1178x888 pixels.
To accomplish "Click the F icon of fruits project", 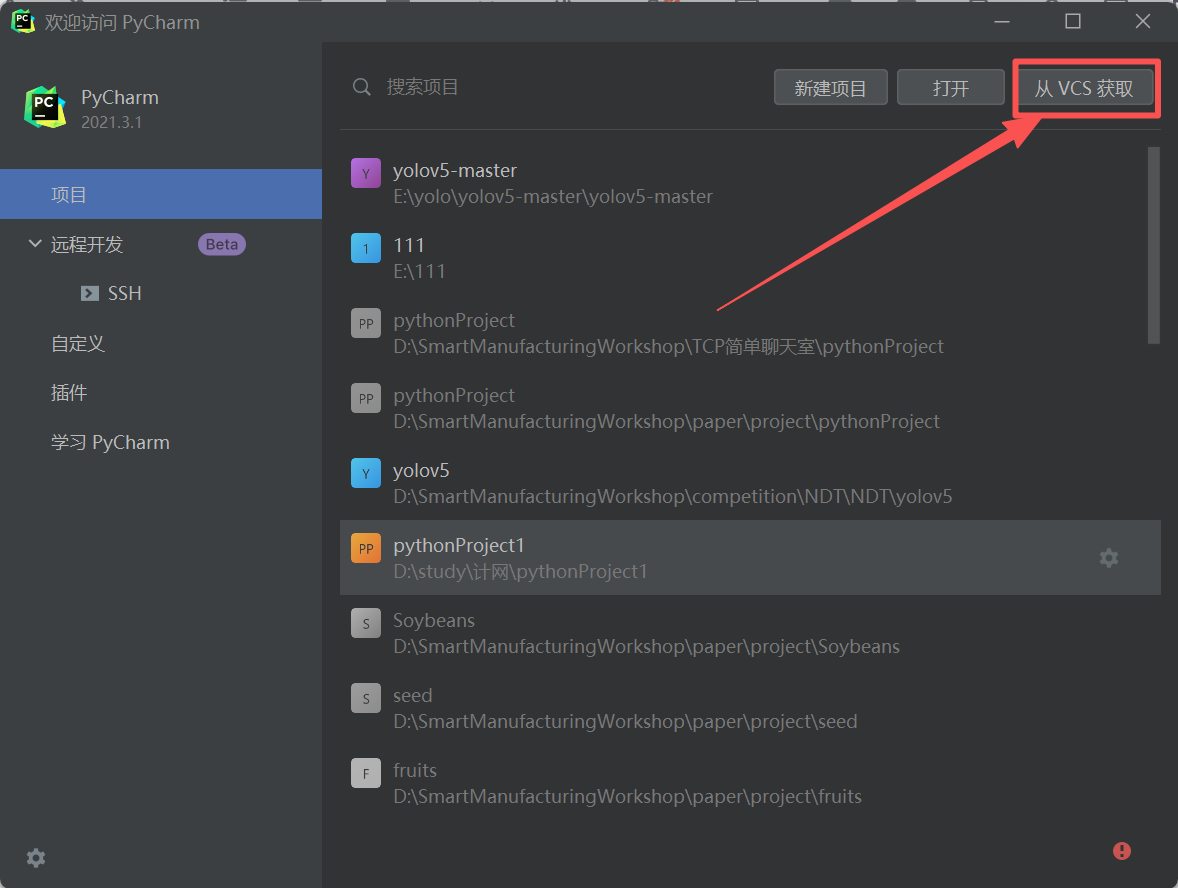I will 366,773.
